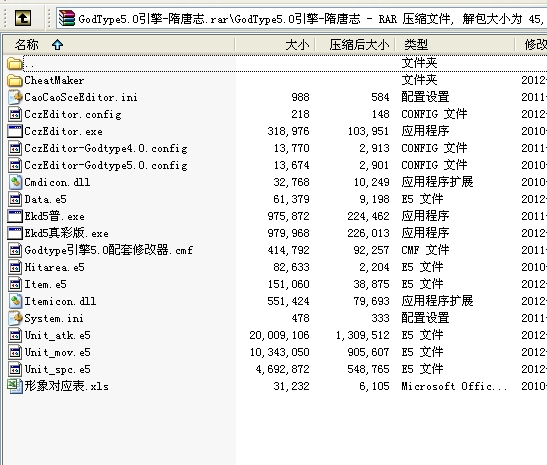Select the CczEditor.exe application icon

[15, 132]
